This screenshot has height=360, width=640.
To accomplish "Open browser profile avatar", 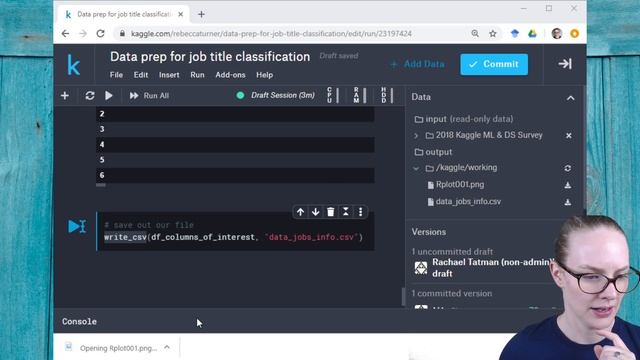I will (x=556, y=33).
